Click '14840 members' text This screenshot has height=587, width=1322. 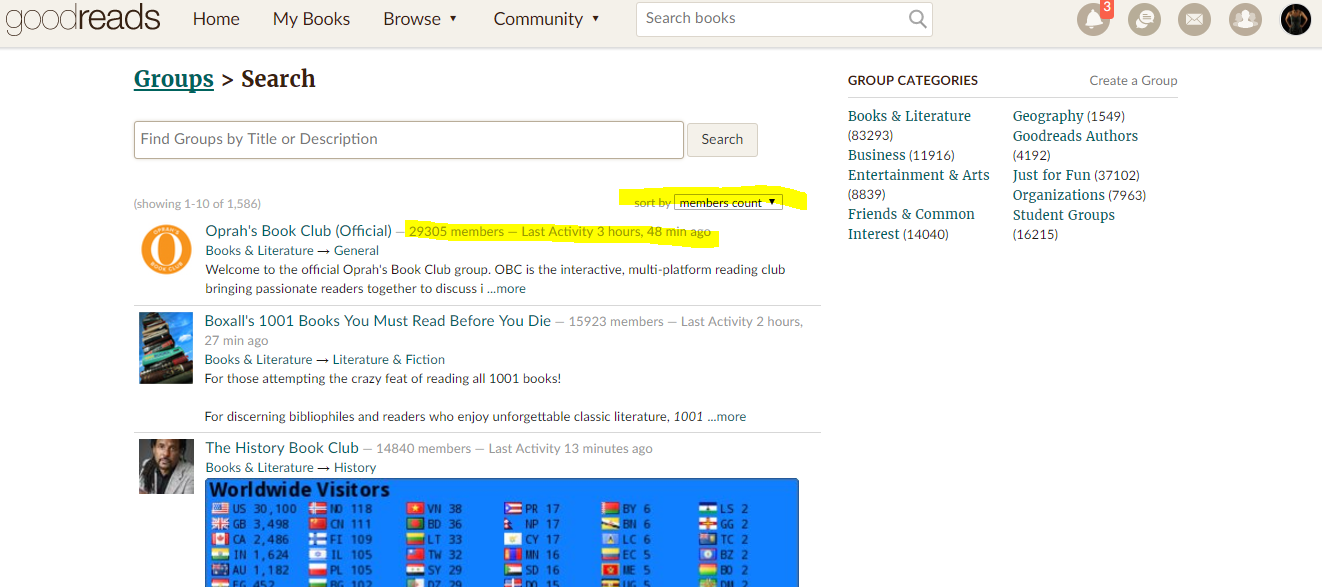[x=423, y=449]
